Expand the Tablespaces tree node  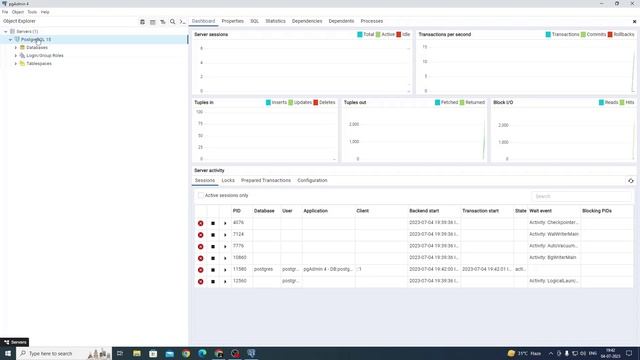16,64
